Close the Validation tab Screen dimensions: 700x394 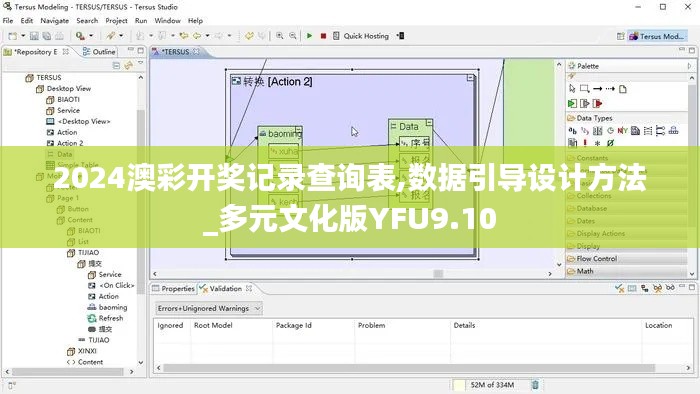249,289
